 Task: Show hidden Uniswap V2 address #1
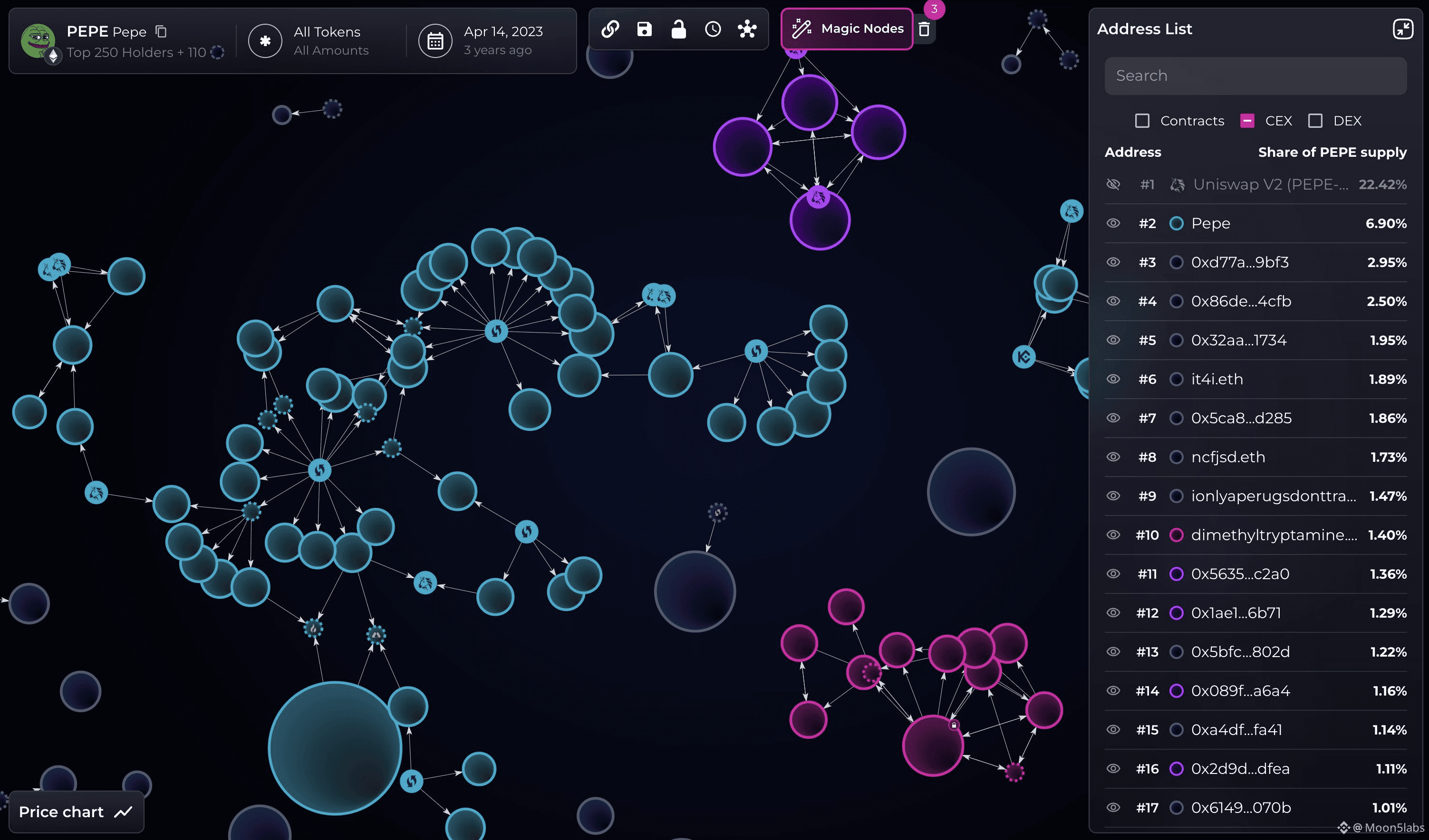pyautogui.click(x=1113, y=184)
